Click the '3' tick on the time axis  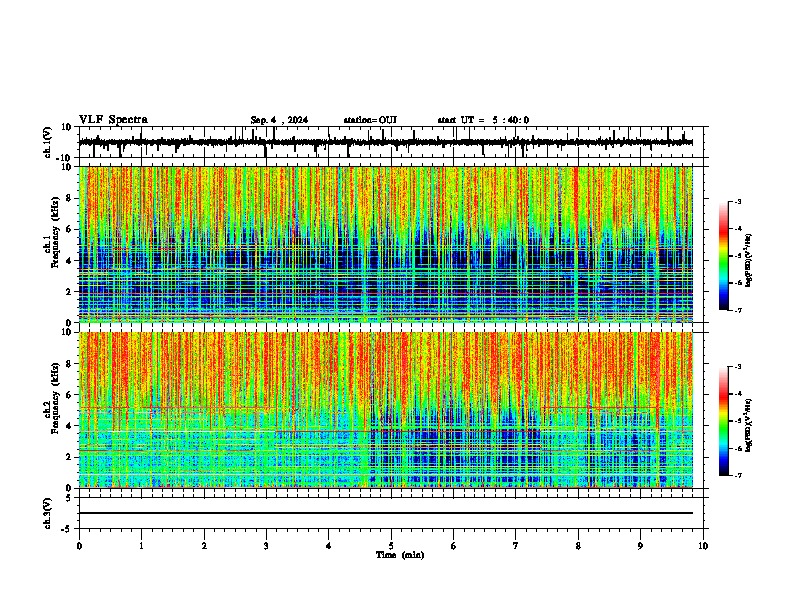[266, 546]
